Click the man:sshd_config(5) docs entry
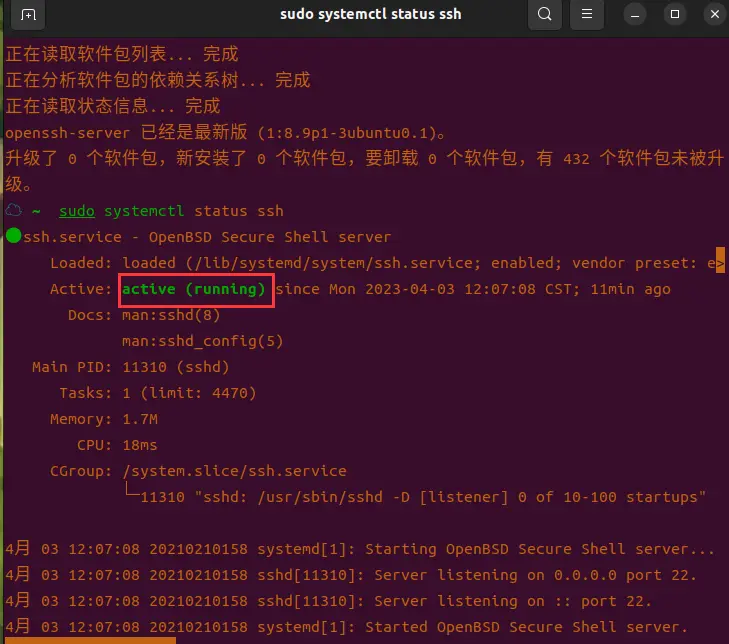This screenshot has width=729, height=644. tap(202, 341)
